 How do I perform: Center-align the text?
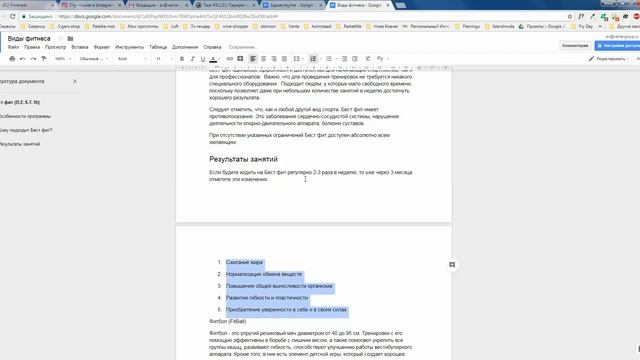264,59
